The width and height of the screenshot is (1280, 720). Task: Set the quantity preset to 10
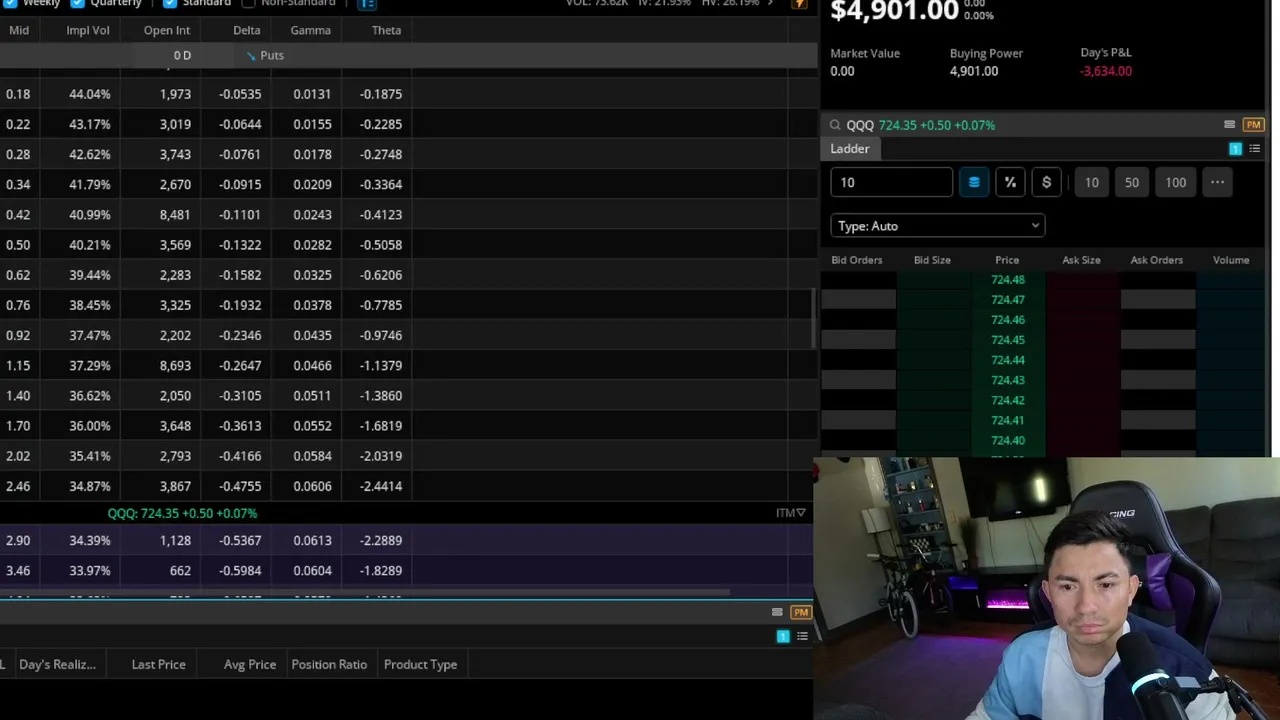1092,182
